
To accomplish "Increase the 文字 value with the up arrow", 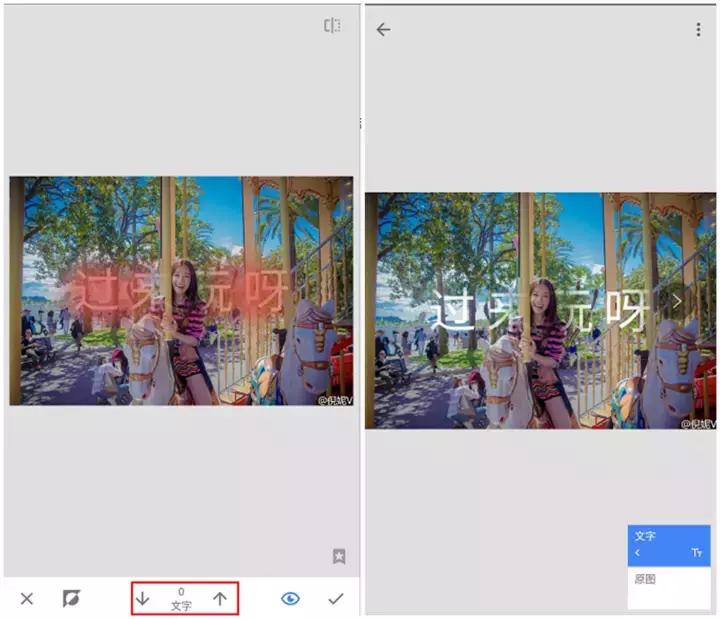I will click(220, 598).
